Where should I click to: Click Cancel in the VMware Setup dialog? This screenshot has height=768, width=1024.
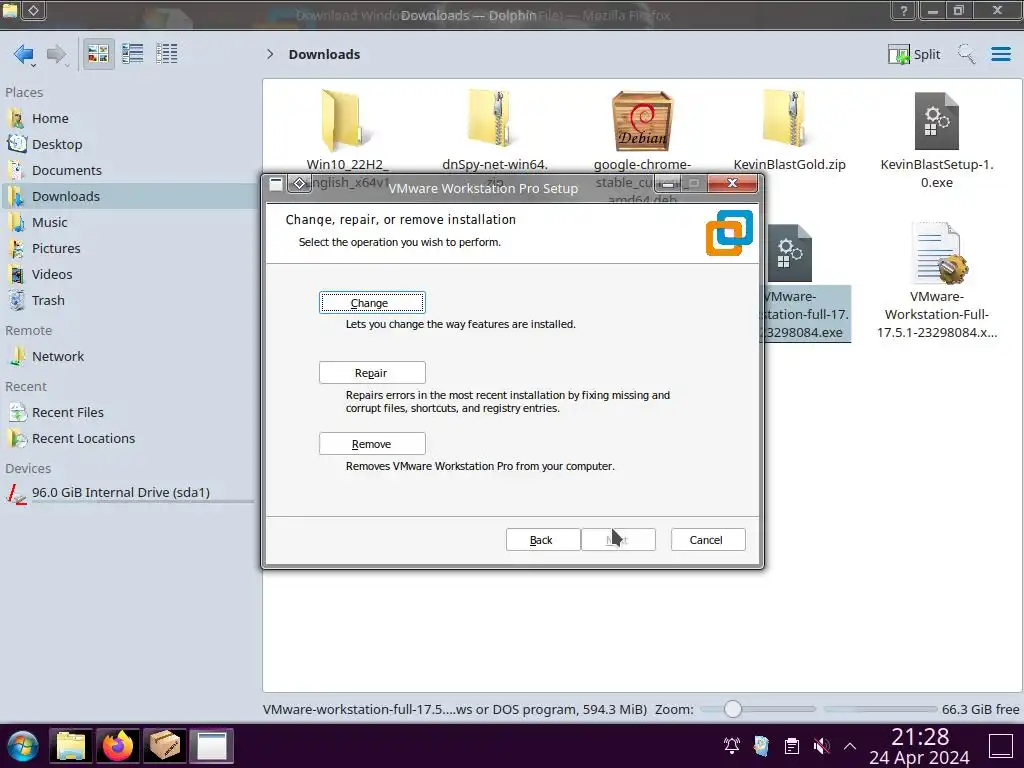[x=708, y=540]
